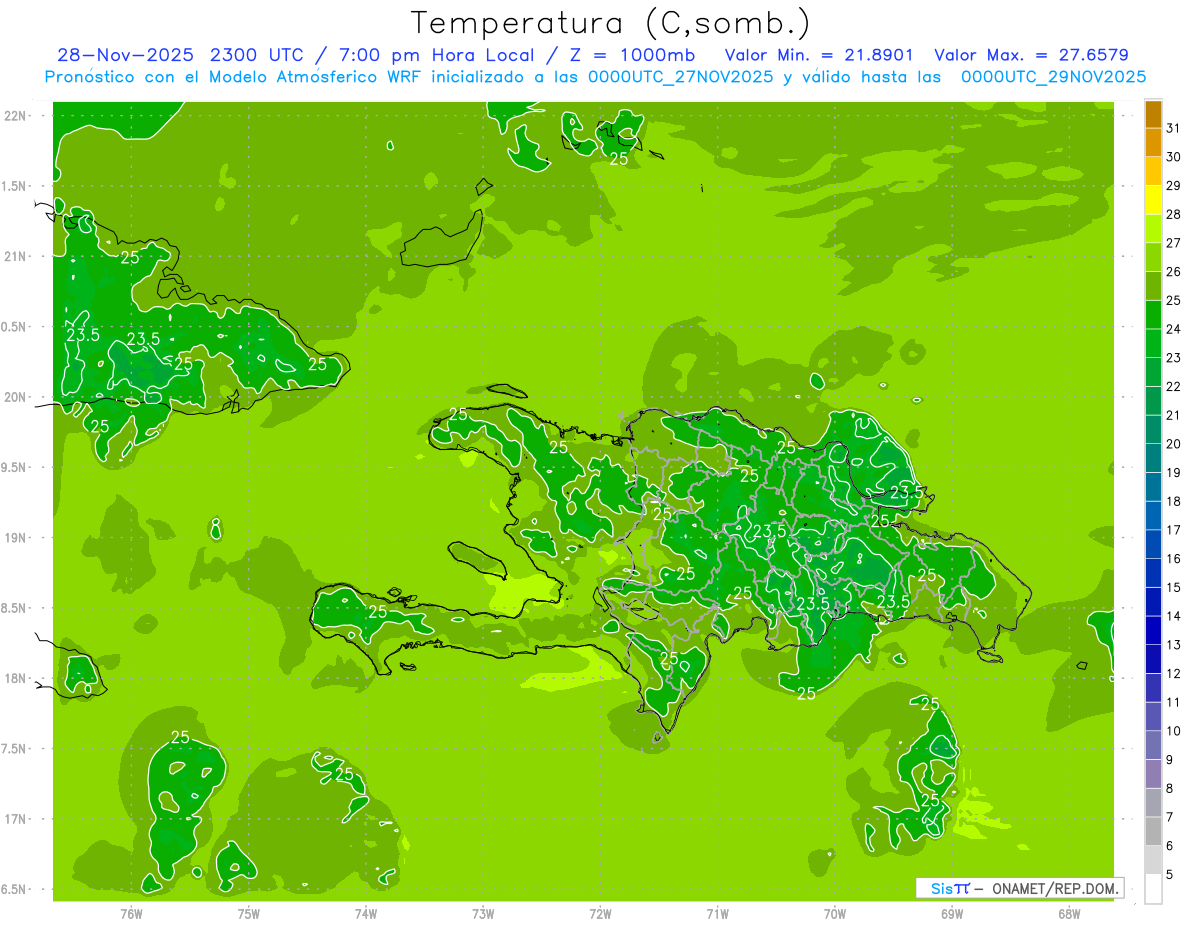The image size is (1200, 927).
Task: Click the 74W longitude axis label
Action: 365,913
